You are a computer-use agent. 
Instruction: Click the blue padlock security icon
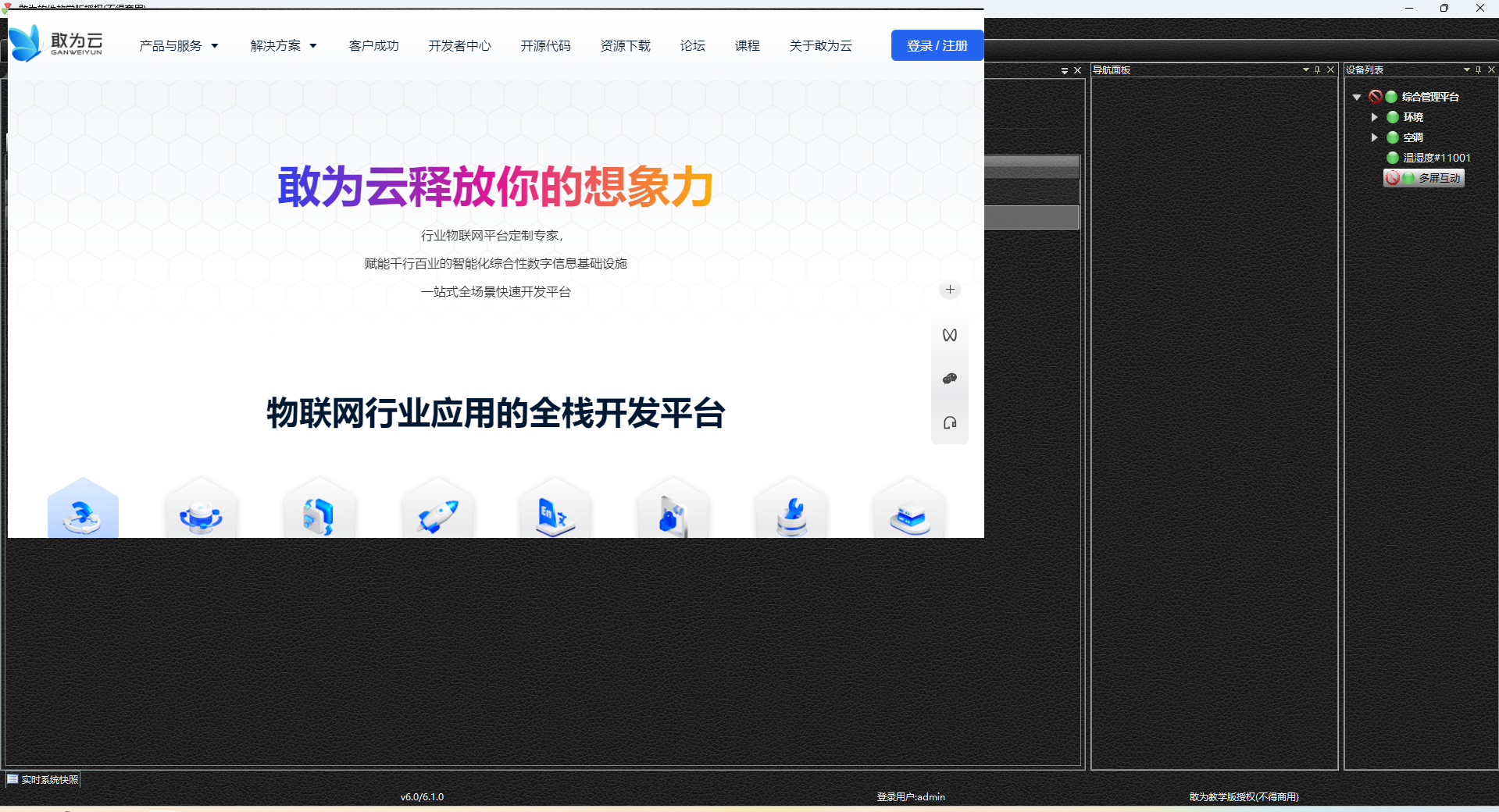coord(673,516)
